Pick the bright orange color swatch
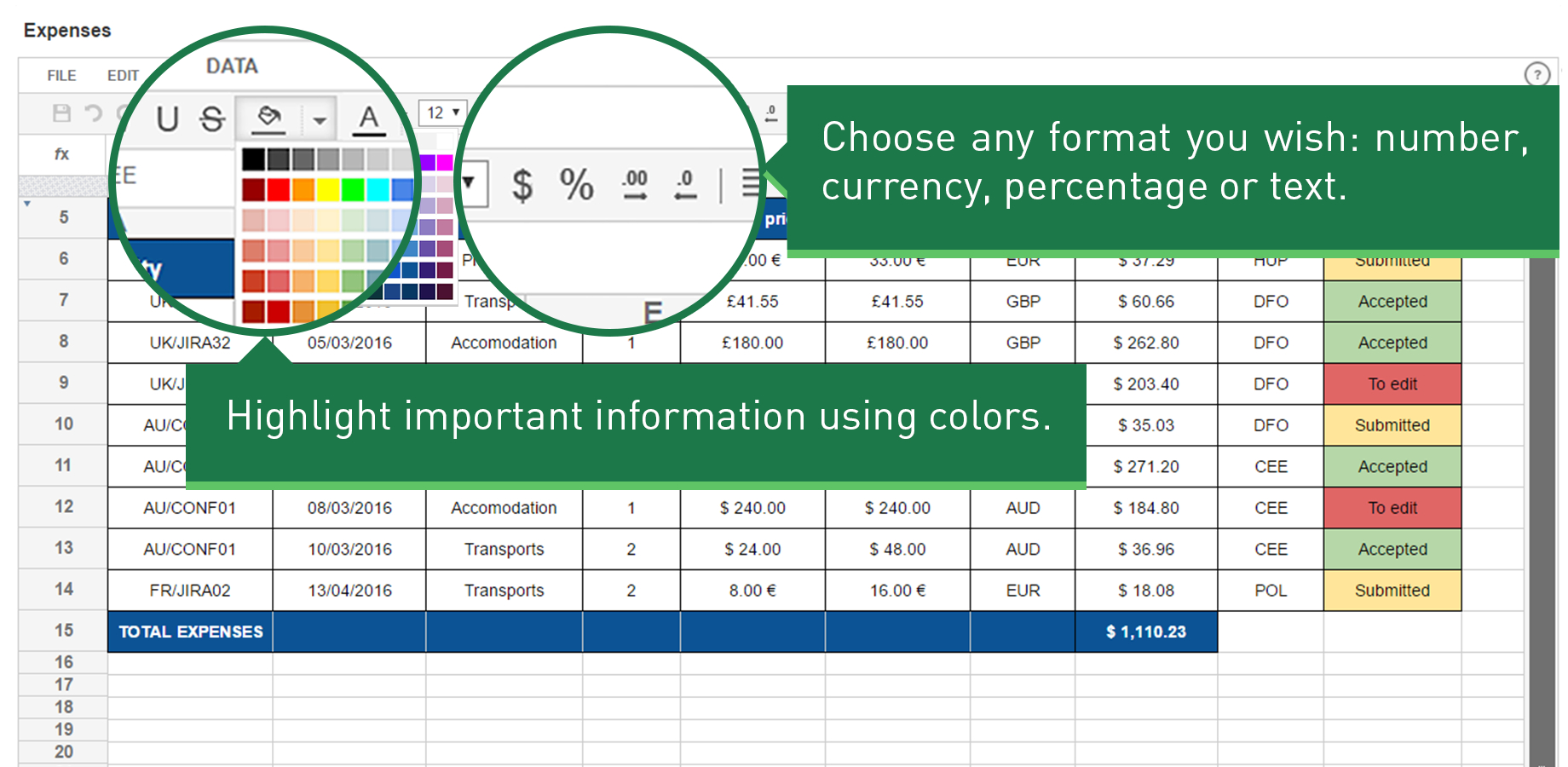Image resolution: width=1568 pixels, height=767 pixels. click(x=303, y=189)
